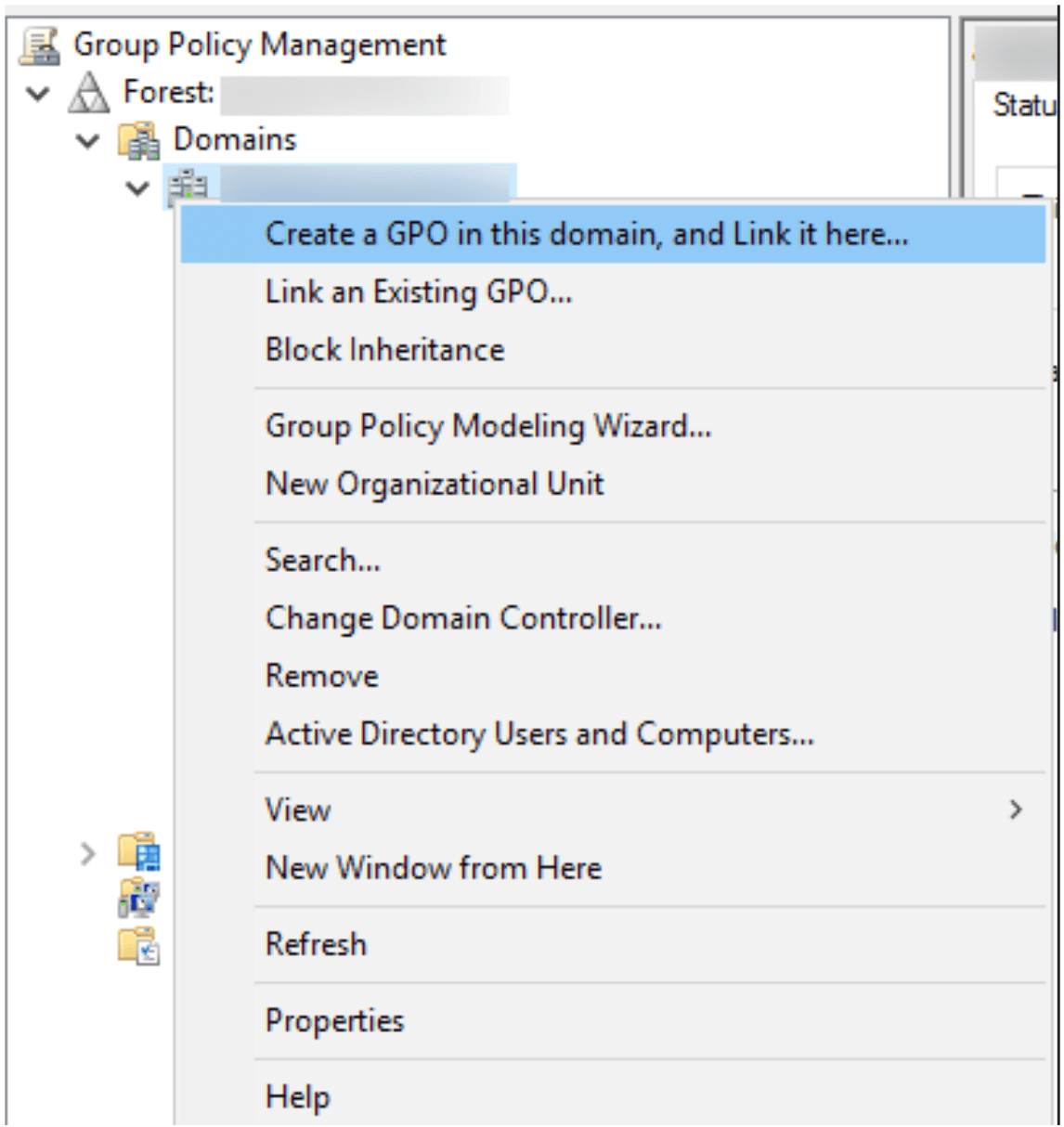Select Create a GPO in this domain, and Link it here
1064x1127 pixels.
tap(613, 234)
